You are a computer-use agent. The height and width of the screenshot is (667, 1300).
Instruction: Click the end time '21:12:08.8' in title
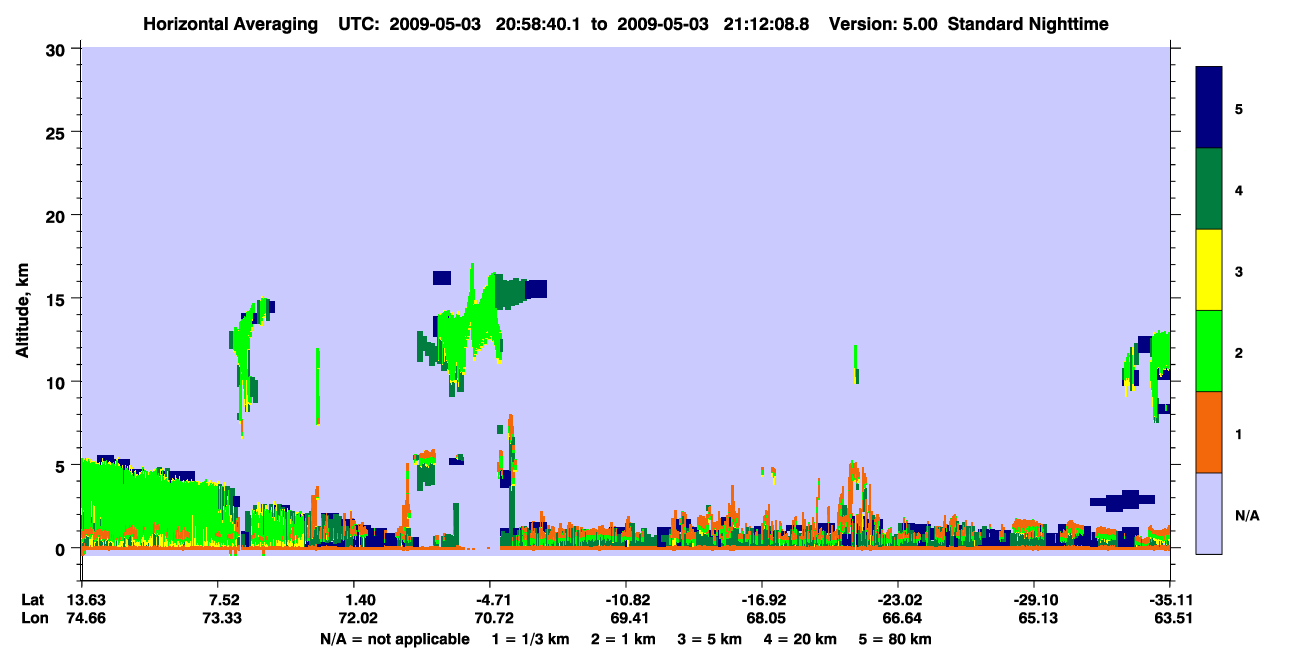(768, 23)
